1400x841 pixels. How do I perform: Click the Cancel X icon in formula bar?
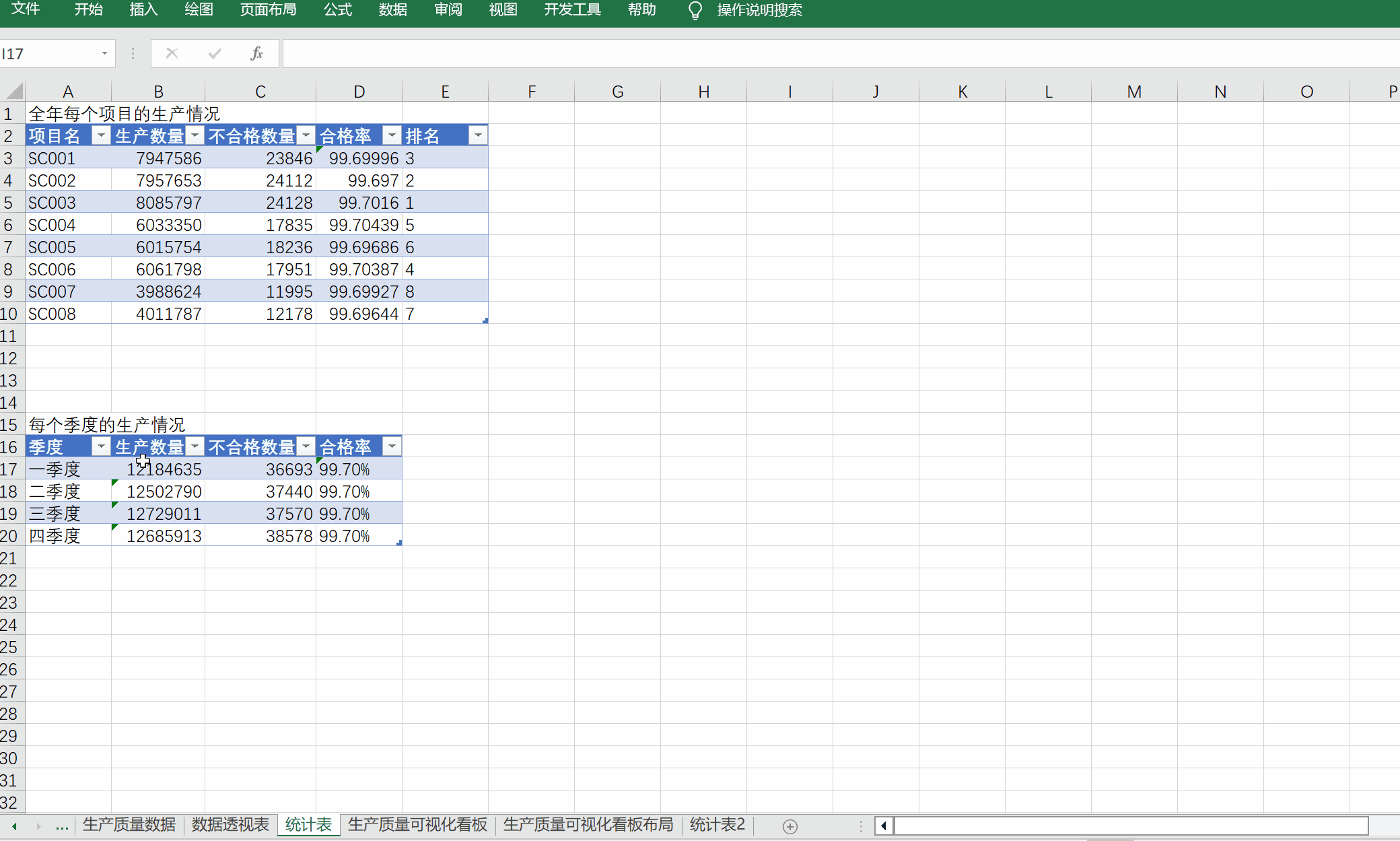(172, 53)
